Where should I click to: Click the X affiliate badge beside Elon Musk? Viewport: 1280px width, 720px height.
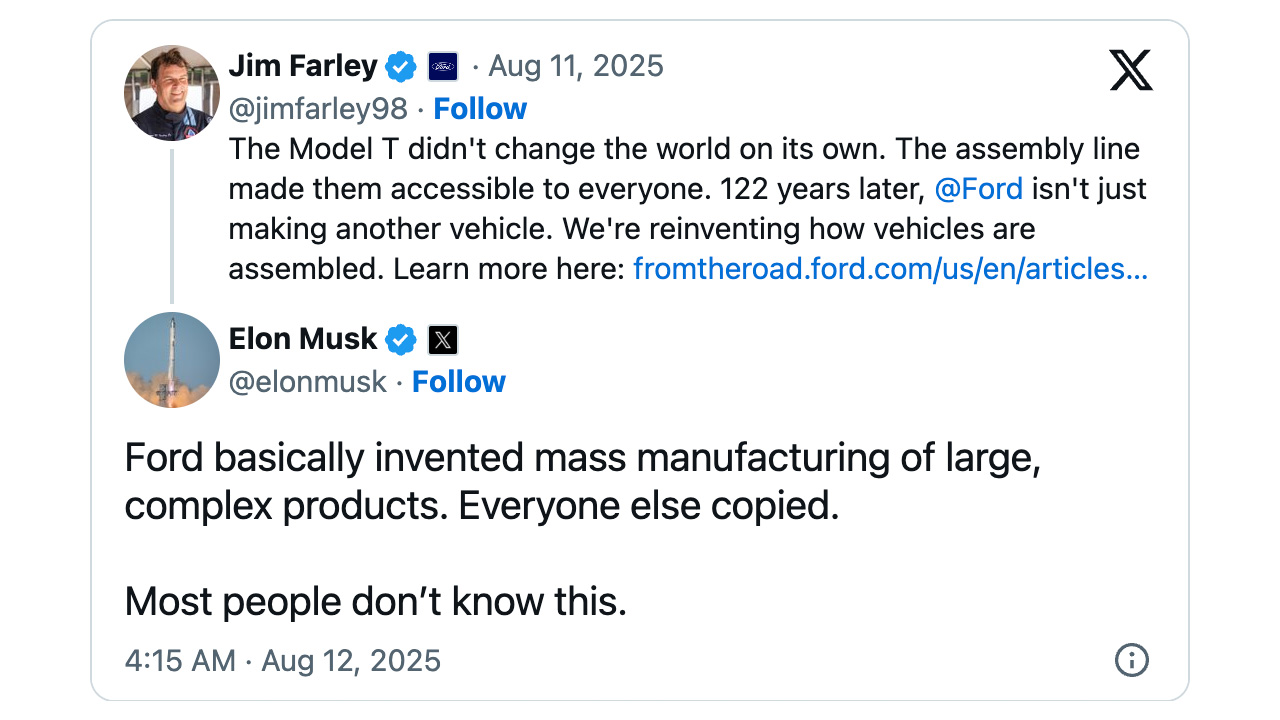tap(443, 340)
